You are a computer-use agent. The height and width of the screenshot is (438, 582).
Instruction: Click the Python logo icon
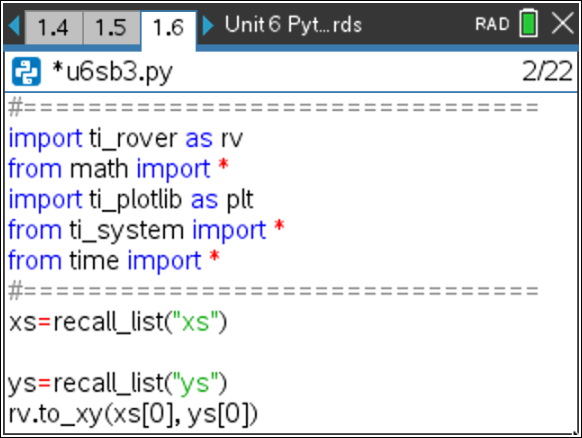pyautogui.click(x=26, y=72)
